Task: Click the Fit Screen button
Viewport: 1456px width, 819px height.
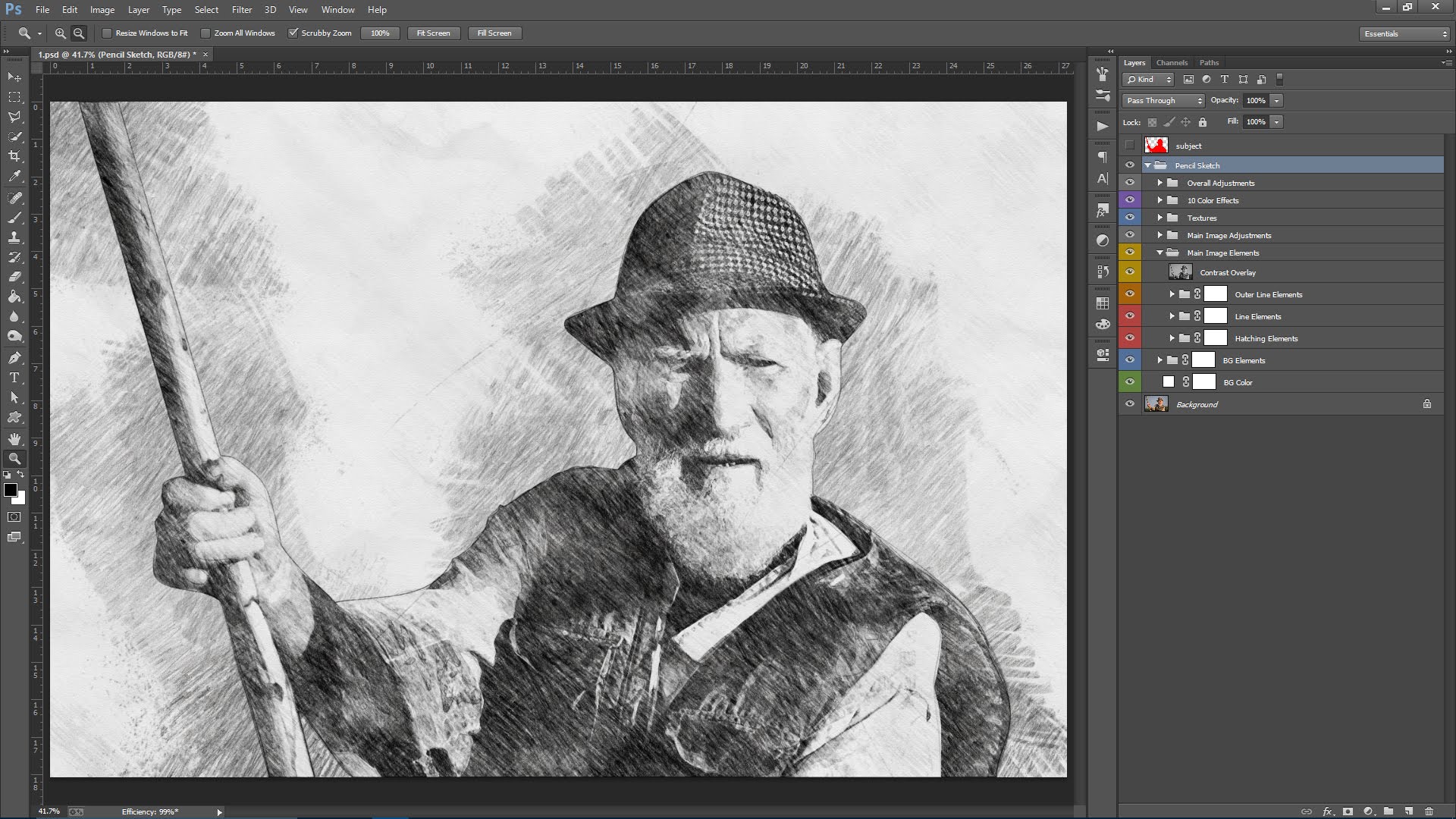Action: coord(433,33)
